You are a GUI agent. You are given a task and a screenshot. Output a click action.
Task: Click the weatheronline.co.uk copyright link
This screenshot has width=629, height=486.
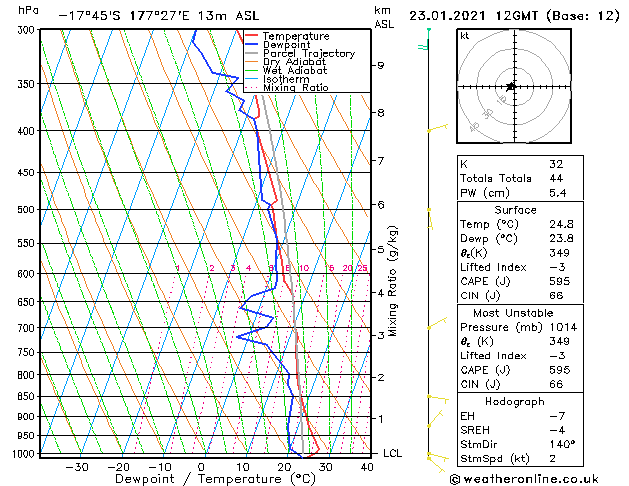coord(524,479)
